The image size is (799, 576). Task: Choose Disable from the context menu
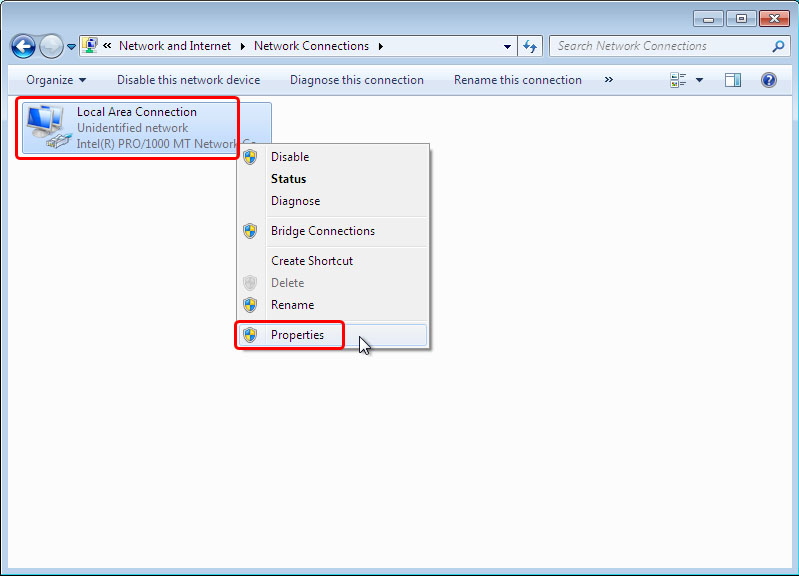coord(332,157)
